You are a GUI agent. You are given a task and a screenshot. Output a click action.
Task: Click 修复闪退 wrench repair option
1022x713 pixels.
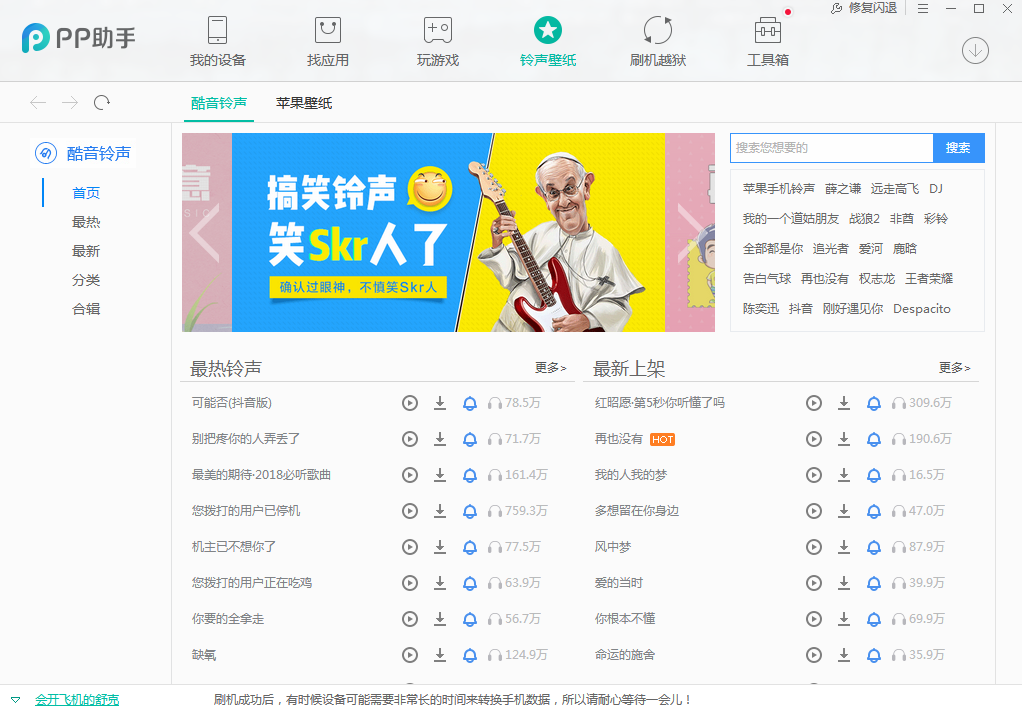tap(864, 8)
